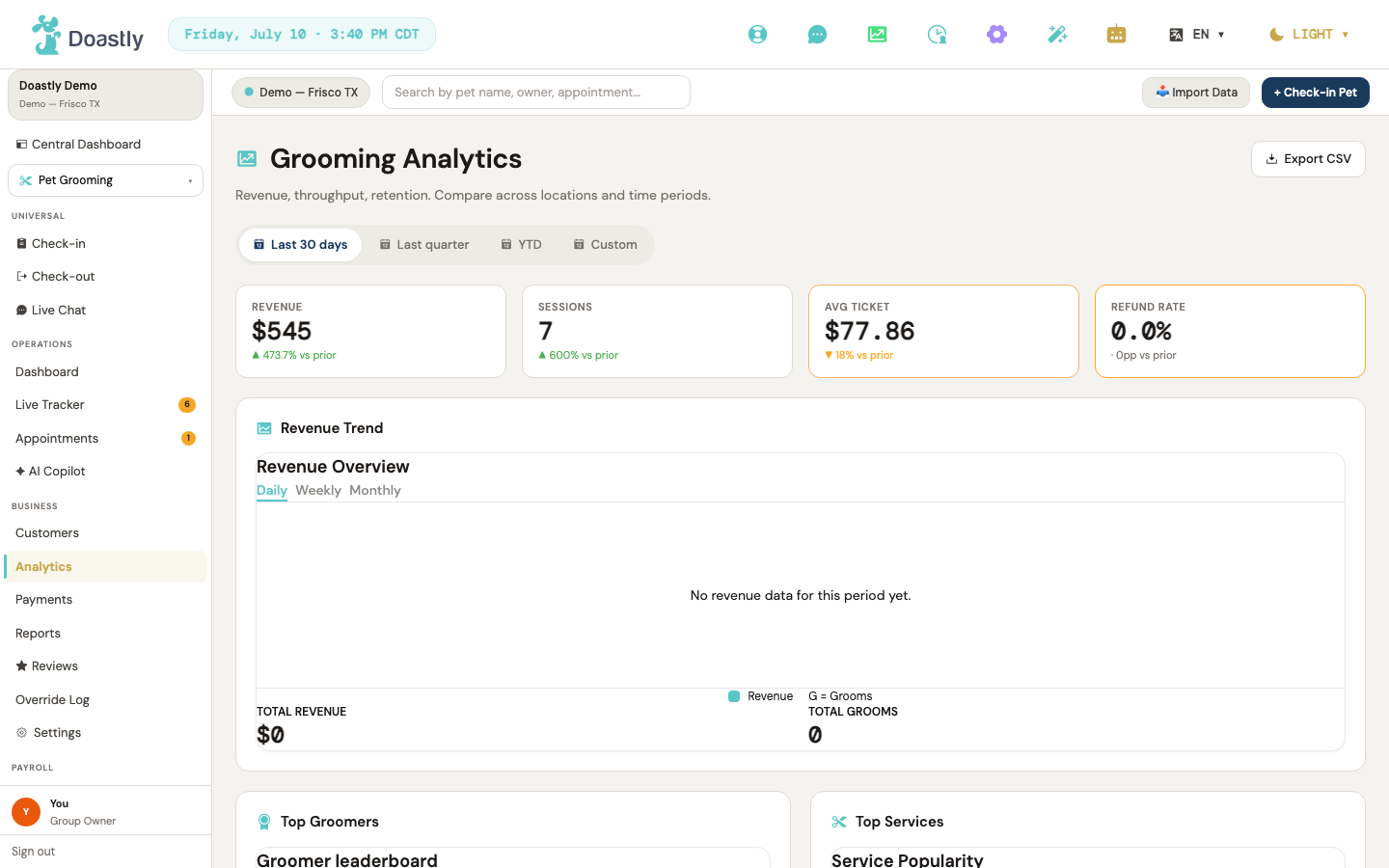Screen dimensions: 1389x868
Task: Click the Export CSV button
Action: coord(1308,159)
